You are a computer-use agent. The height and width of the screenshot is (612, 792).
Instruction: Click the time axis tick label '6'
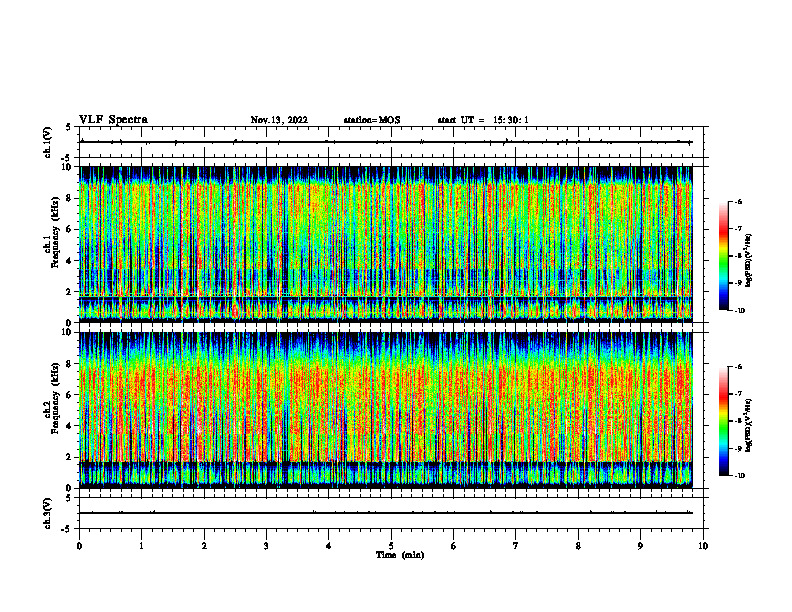454,546
